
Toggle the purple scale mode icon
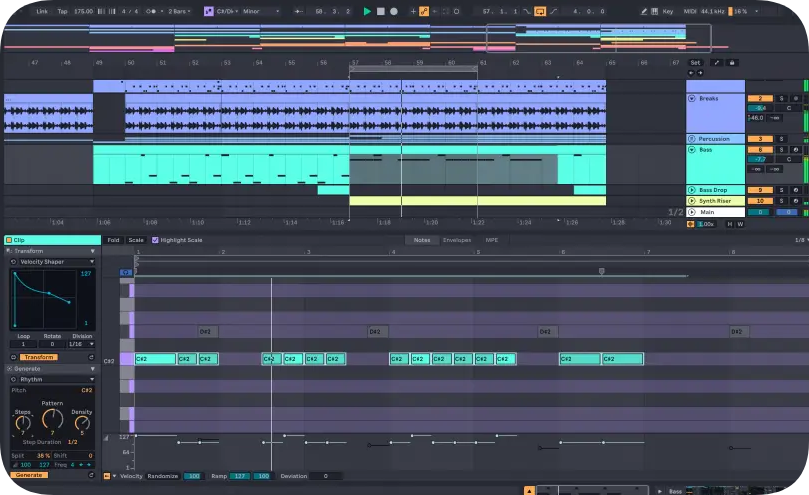click(208, 11)
